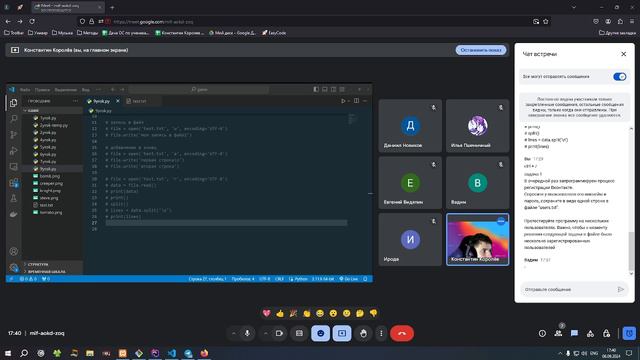
Task: Open the Мой диск Google bookmark
Action: pos(232,33)
